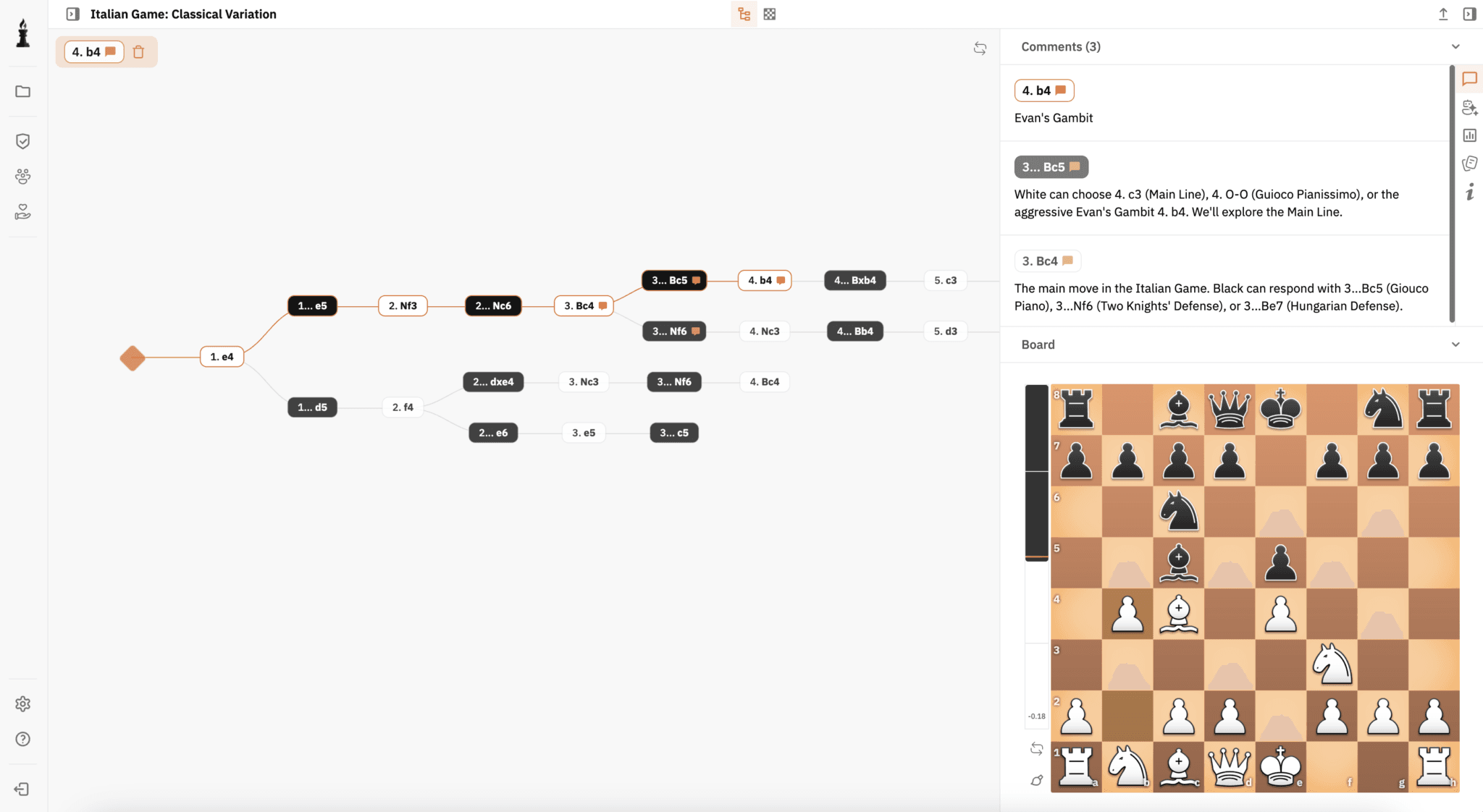Select the 1... d5 node
The height and width of the screenshot is (812, 1483).
pos(312,407)
